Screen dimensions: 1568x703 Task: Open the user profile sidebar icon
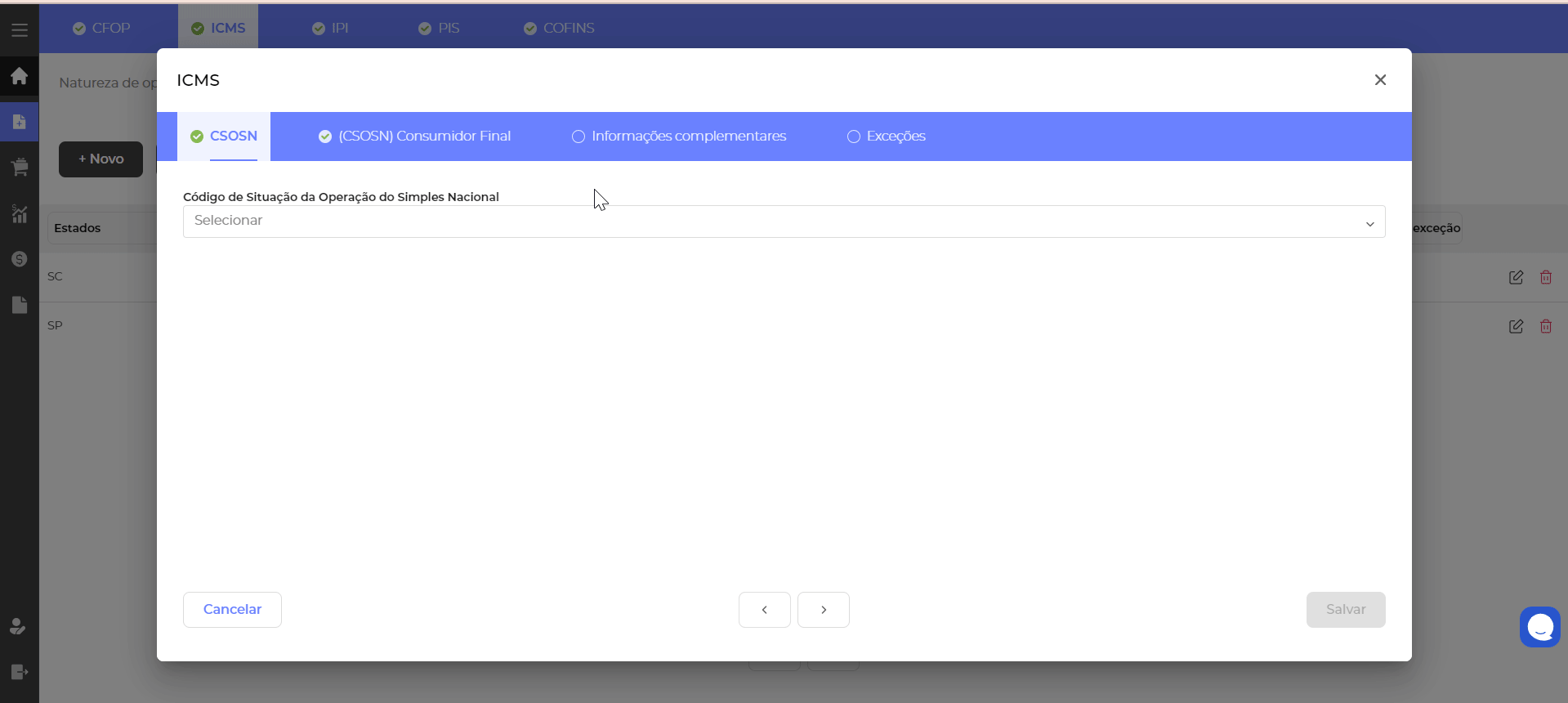(x=18, y=626)
